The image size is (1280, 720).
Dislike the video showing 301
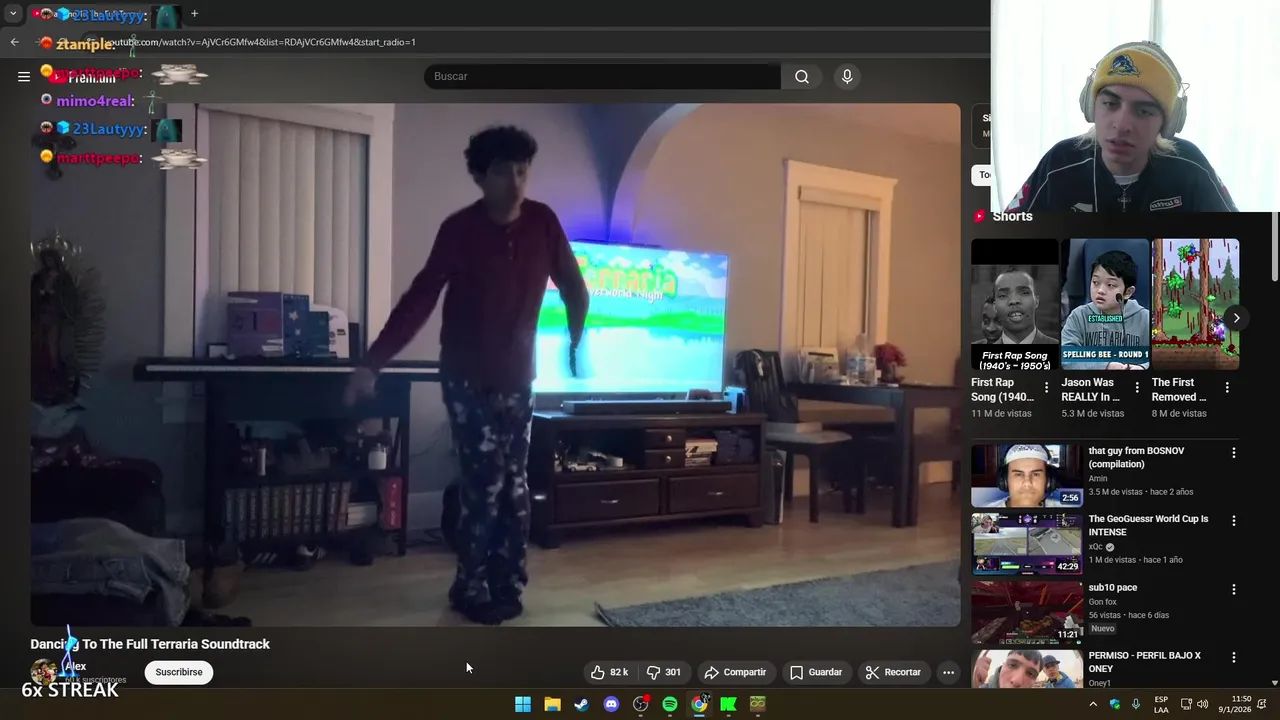[664, 672]
